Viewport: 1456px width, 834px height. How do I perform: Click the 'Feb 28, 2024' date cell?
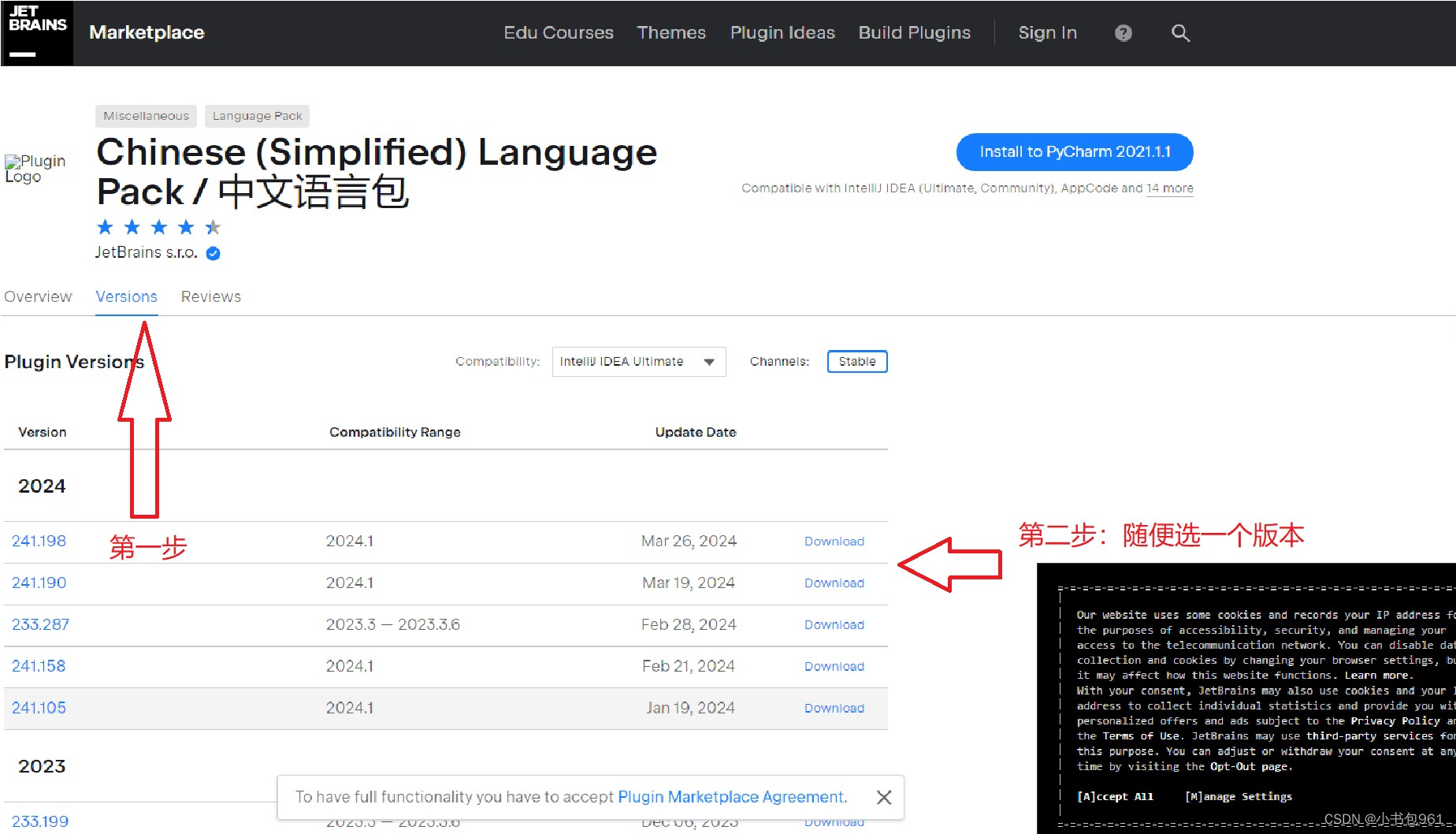(x=689, y=625)
